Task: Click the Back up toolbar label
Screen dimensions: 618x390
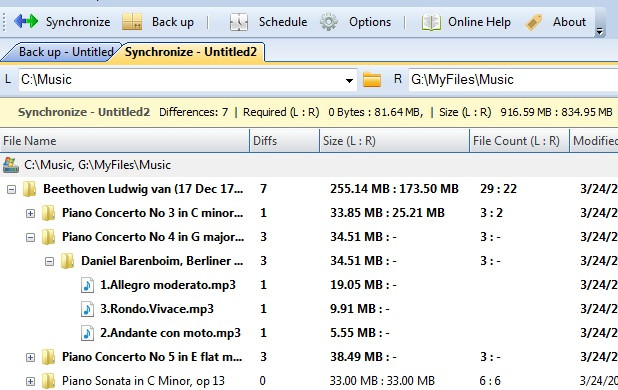Action: coord(173,22)
